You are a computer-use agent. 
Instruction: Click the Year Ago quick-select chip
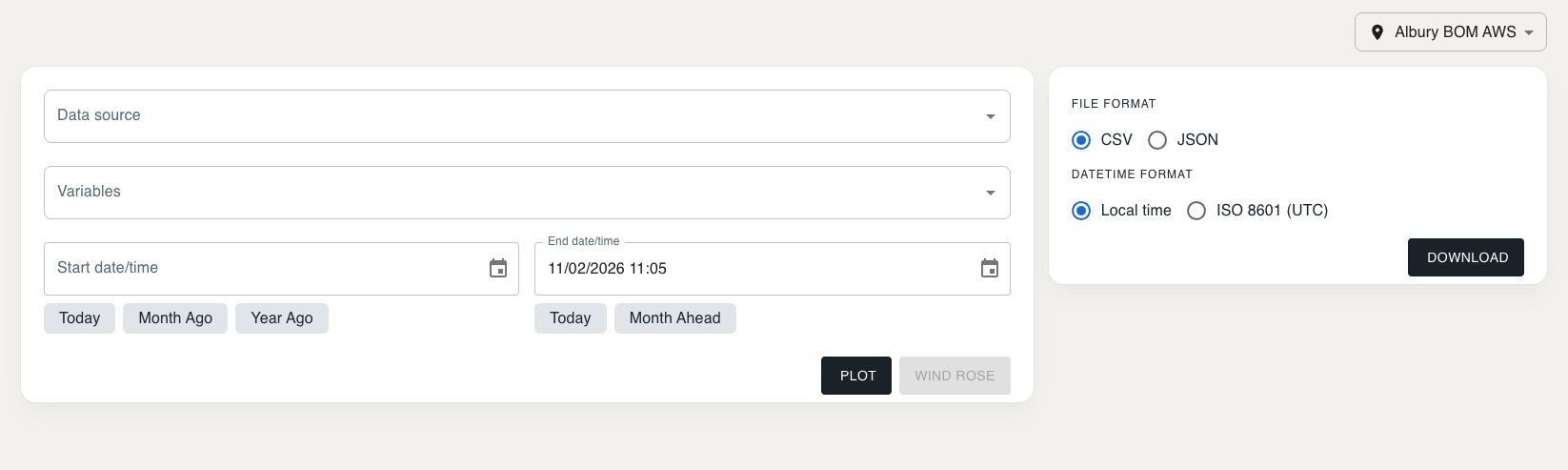(x=281, y=318)
